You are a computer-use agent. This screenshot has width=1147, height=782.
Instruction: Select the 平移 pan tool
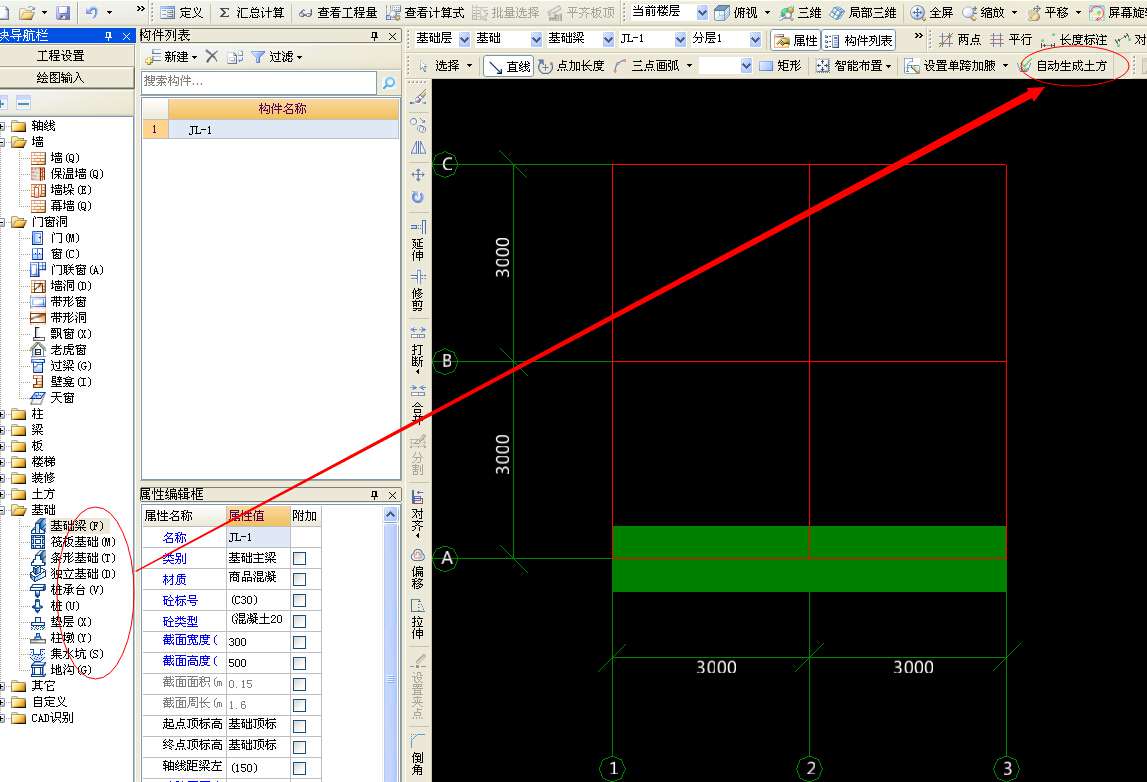(x=1048, y=12)
